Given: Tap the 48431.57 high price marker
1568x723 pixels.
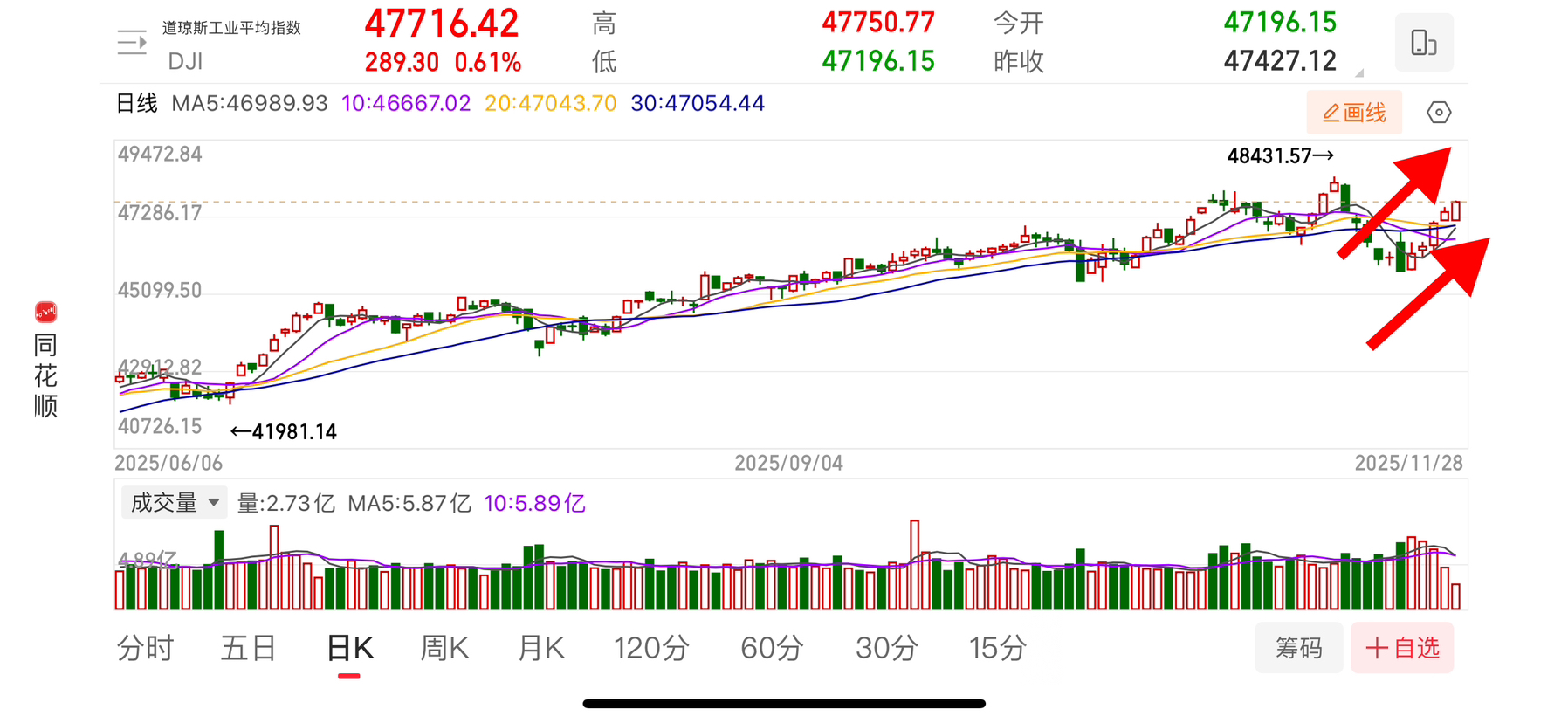Looking at the screenshot, I should [1279, 156].
